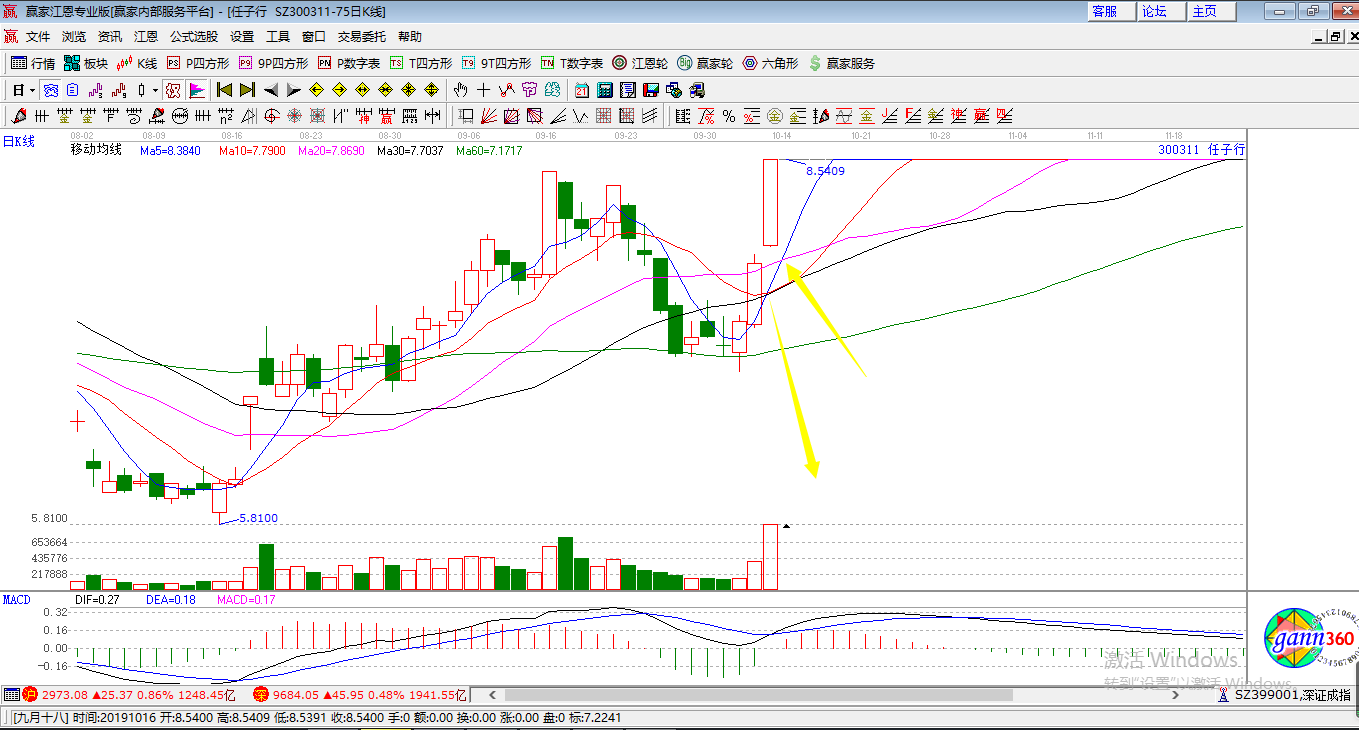Click Shenzhen index 9684.05 in status bar
1359x730 pixels.
[295, 694]
